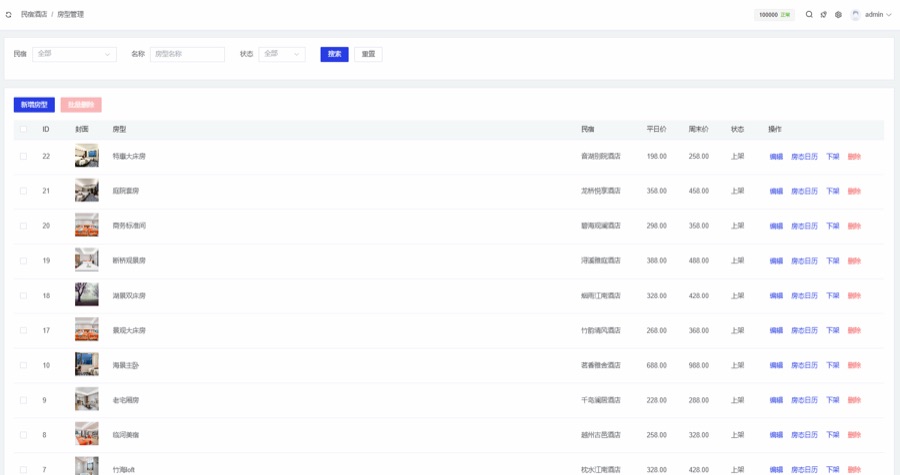Check the box for row ID 20
The image size is (900, 475).
(x=23, y=225)
